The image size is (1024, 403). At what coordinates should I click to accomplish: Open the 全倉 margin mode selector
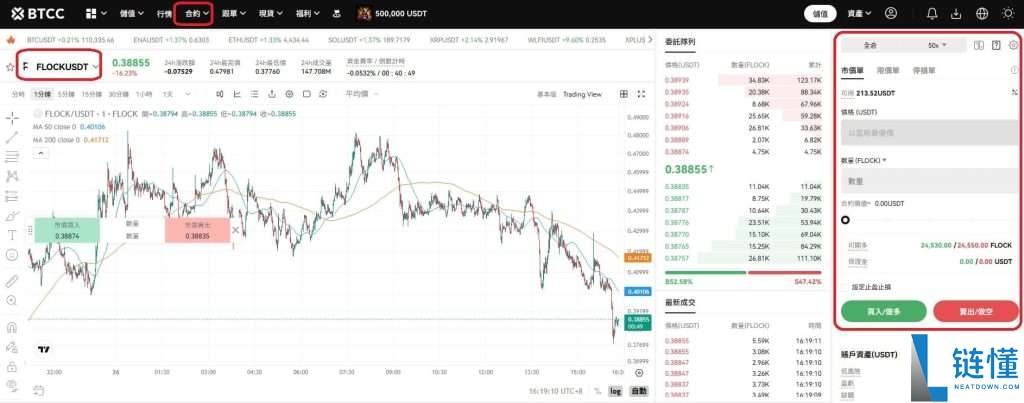pyautogui.click(x=871, y=45)
